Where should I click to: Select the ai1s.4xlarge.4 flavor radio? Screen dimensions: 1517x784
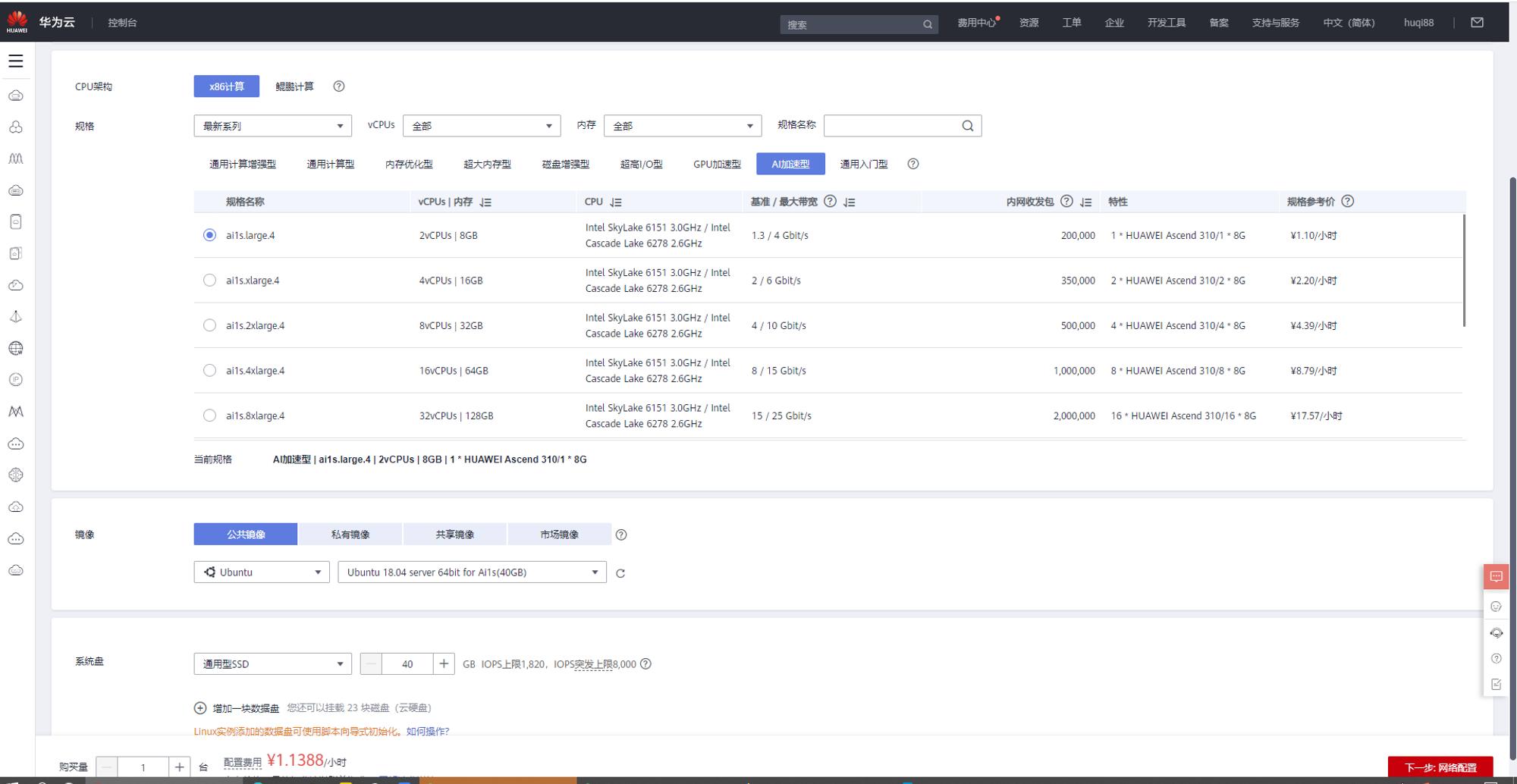pos(209,371)
